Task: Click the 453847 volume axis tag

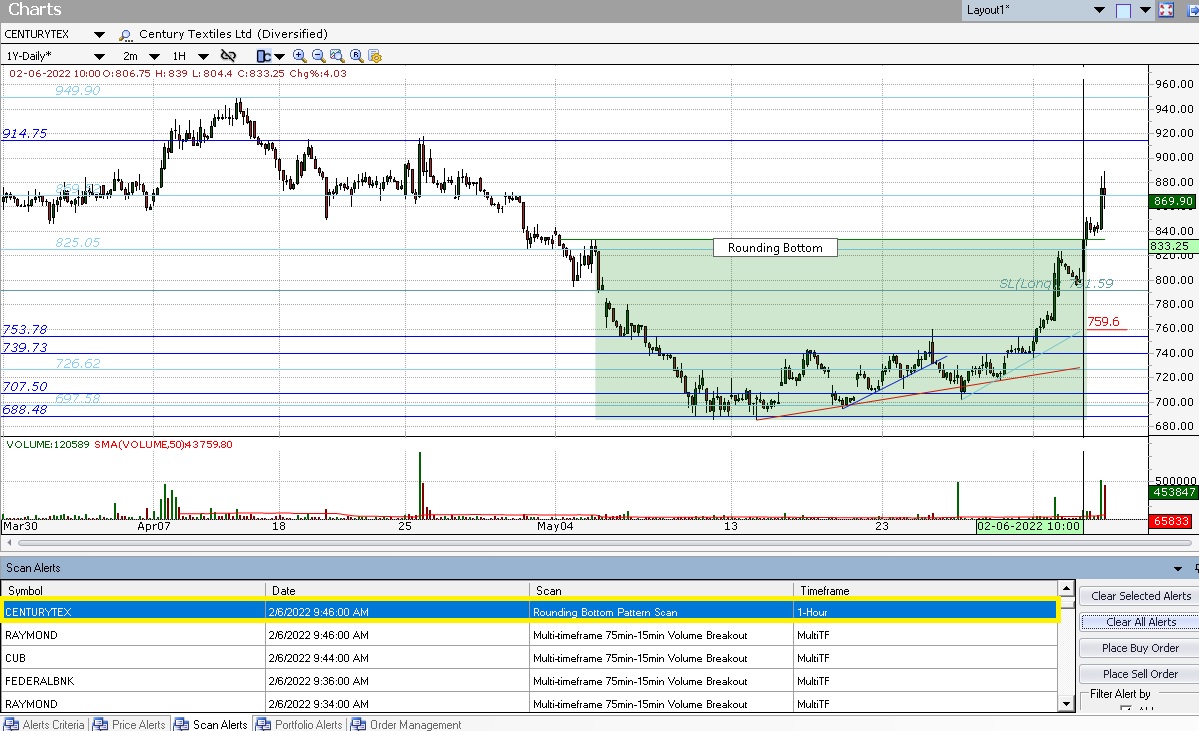Action: tap(1173, 492)
